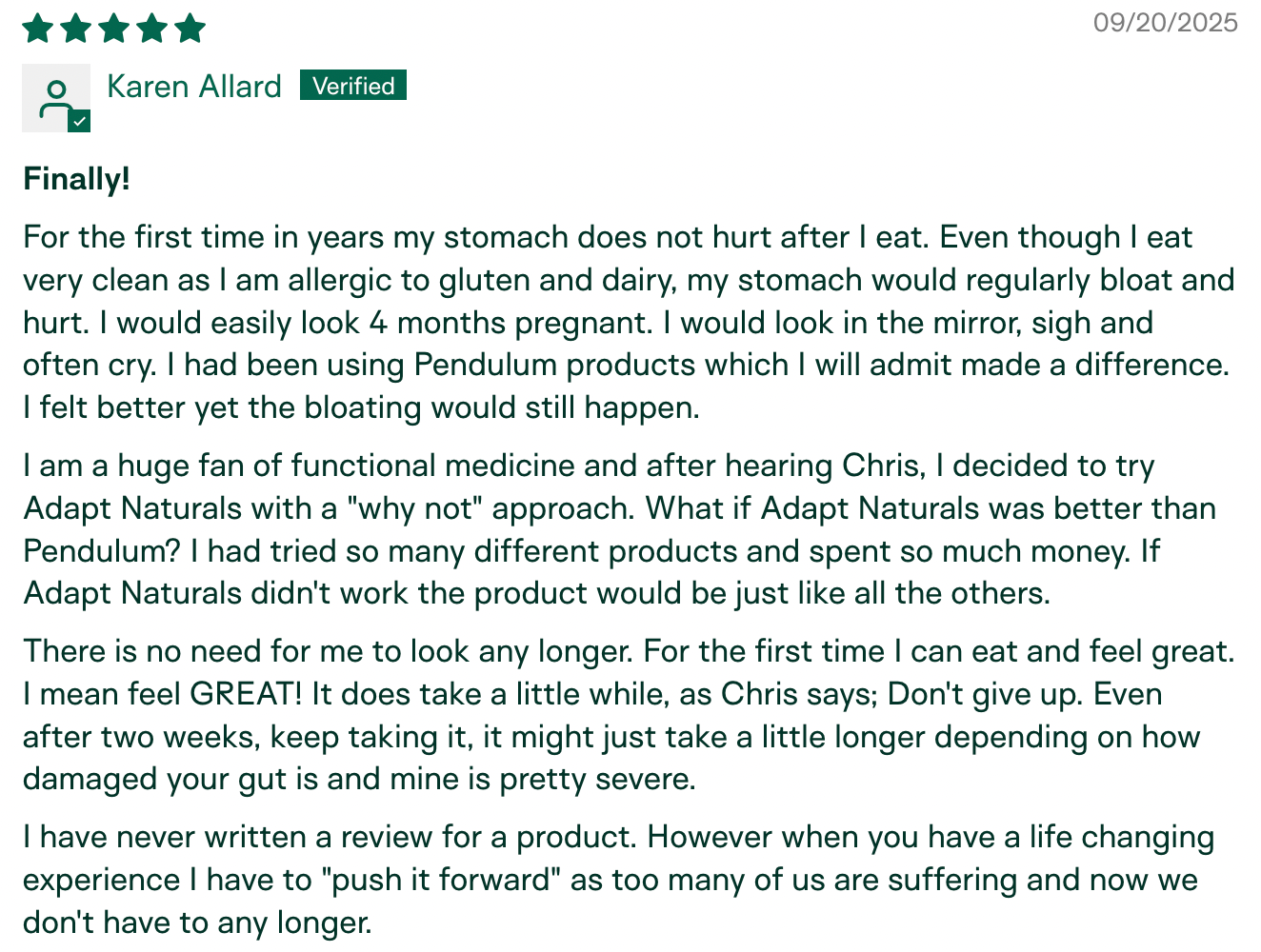Click the review title "Finally!"

point(76,179)
